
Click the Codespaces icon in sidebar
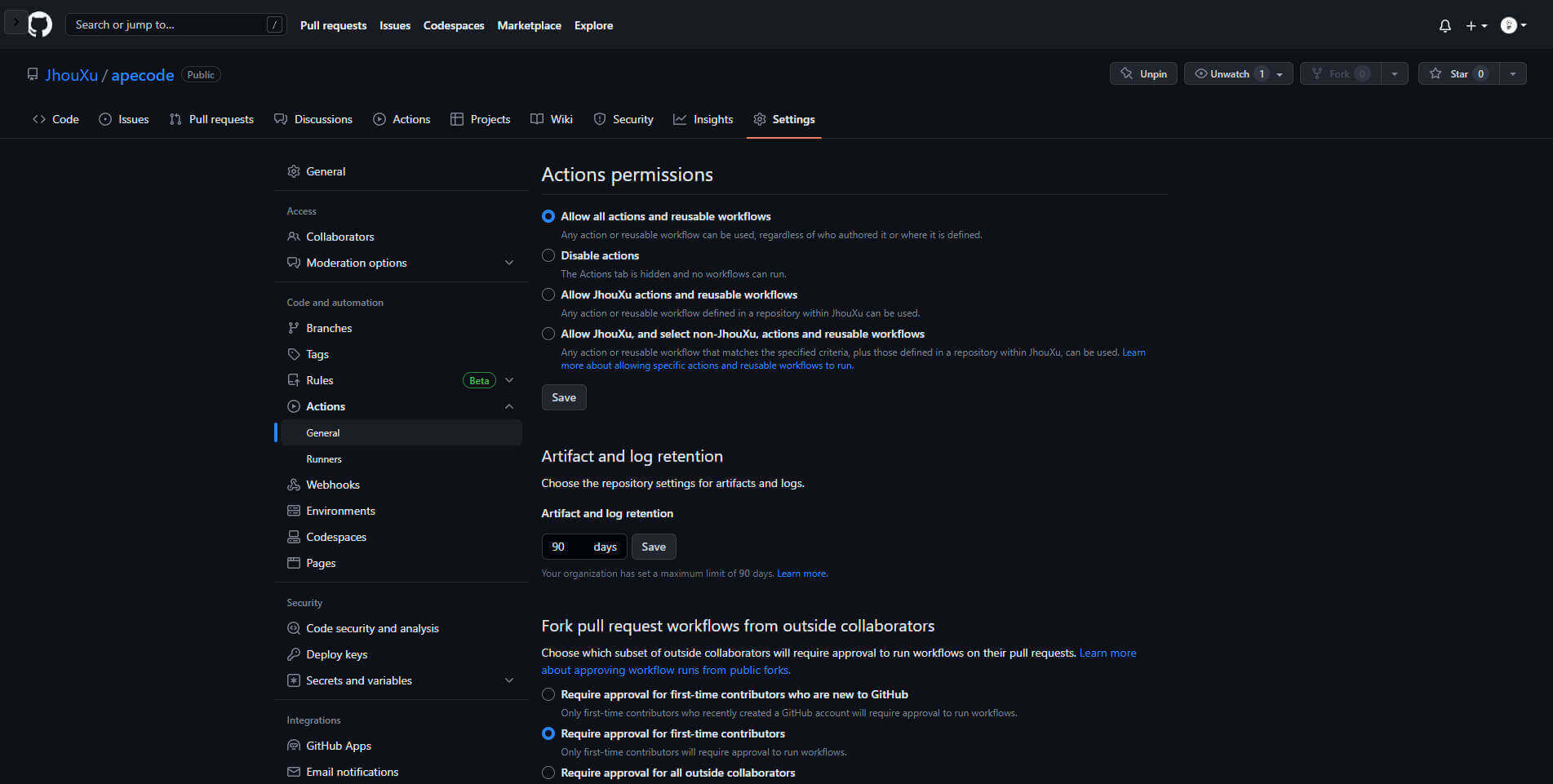[294, 537]
